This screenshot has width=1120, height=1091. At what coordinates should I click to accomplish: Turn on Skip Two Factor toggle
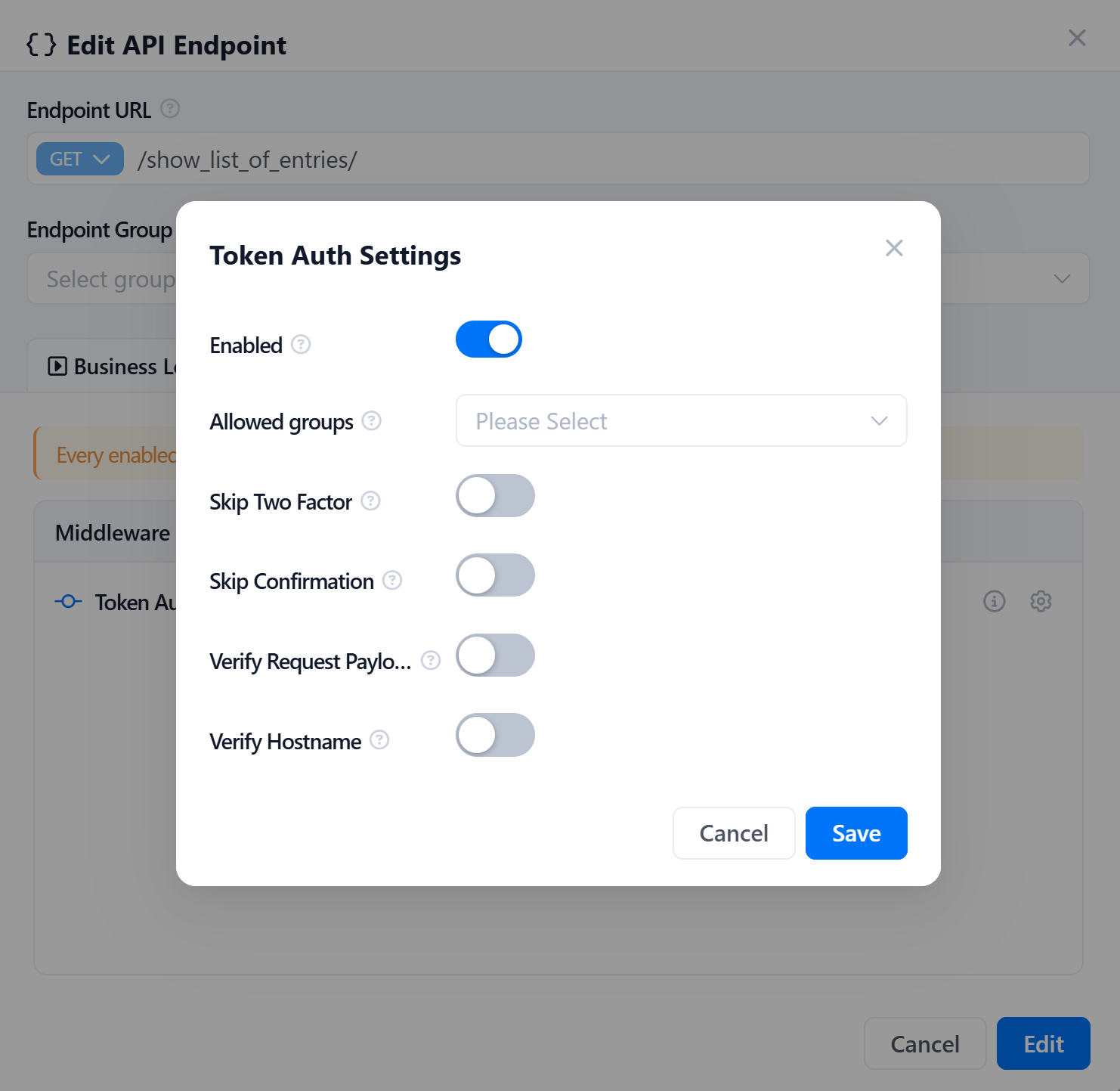pos(495,496)
